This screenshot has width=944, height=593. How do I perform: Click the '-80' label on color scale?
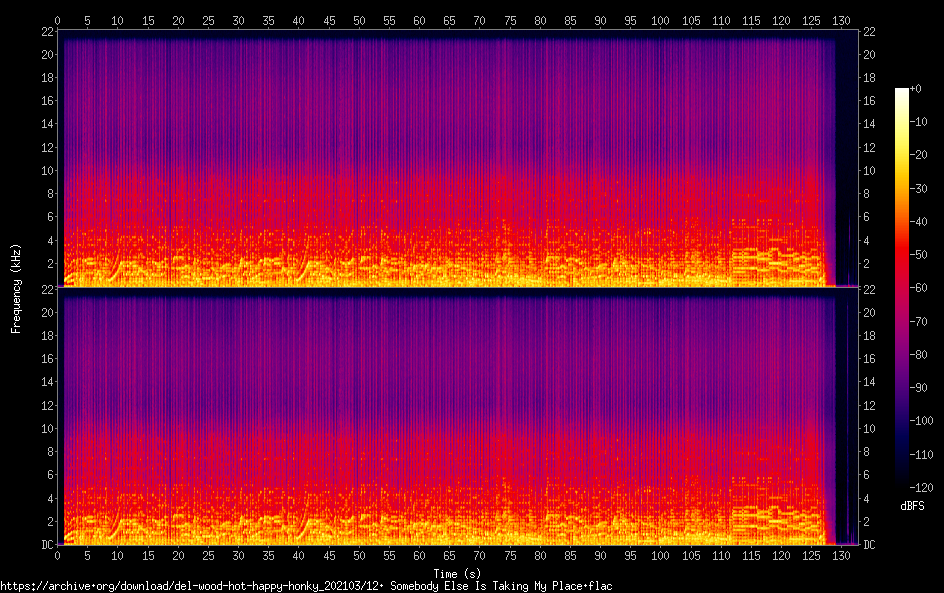tap(918, 355)
